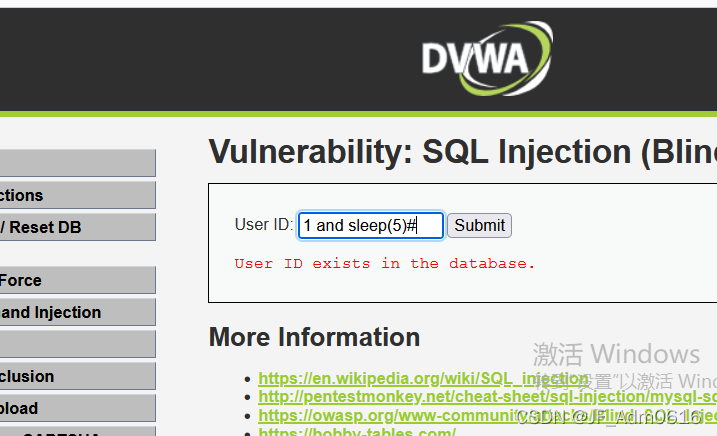Click the More Information heading

click(x=314, y=337)
